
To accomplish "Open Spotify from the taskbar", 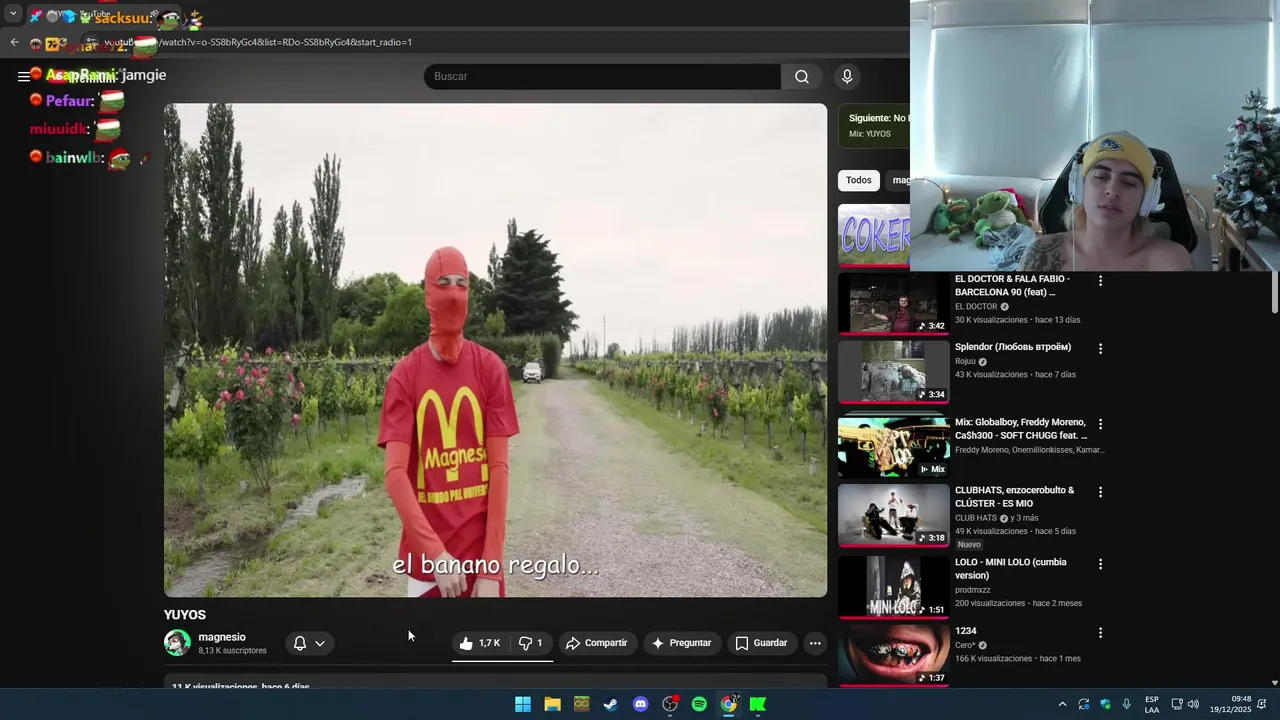I will coord(699,704).
